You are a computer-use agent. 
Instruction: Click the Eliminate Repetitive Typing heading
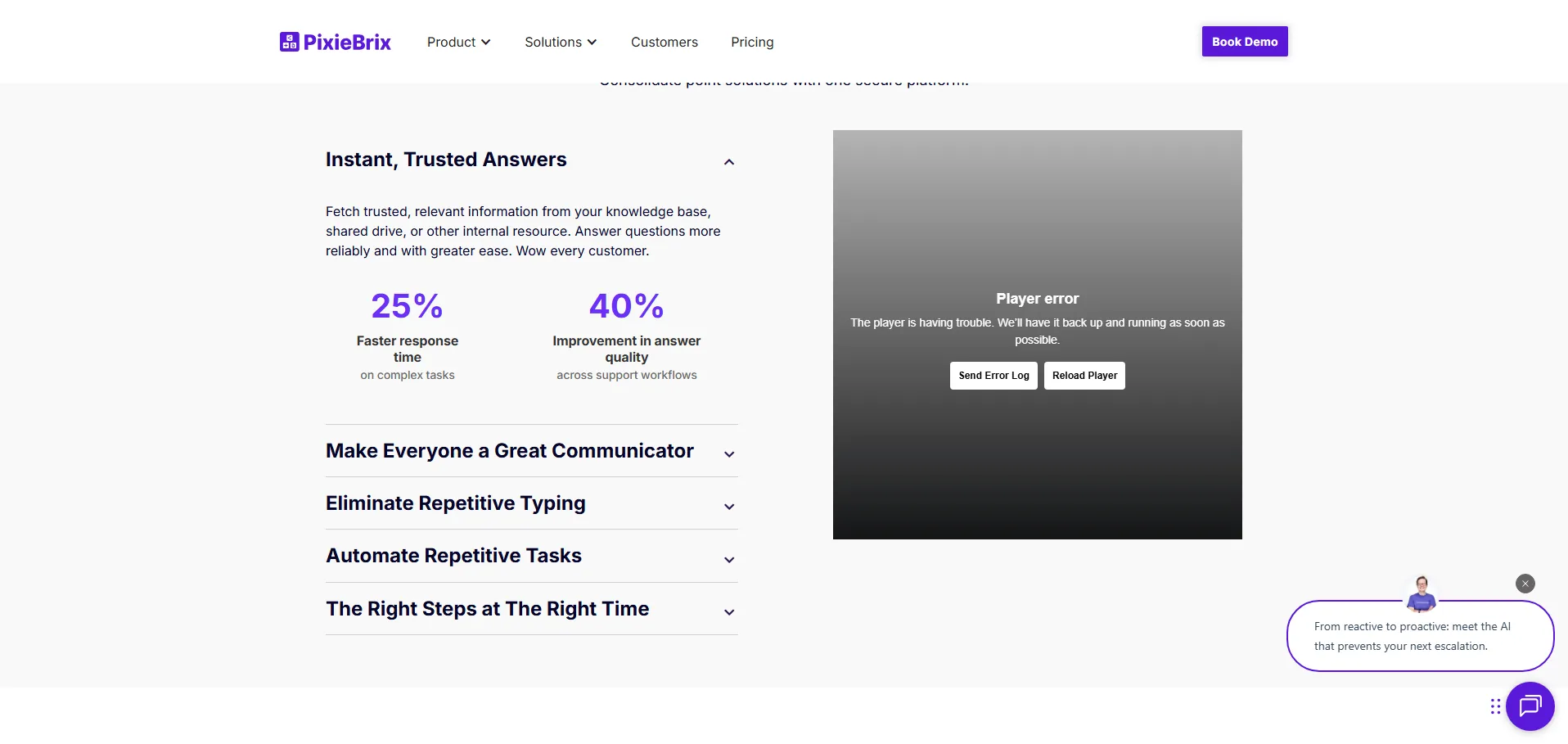coord(455,503)
